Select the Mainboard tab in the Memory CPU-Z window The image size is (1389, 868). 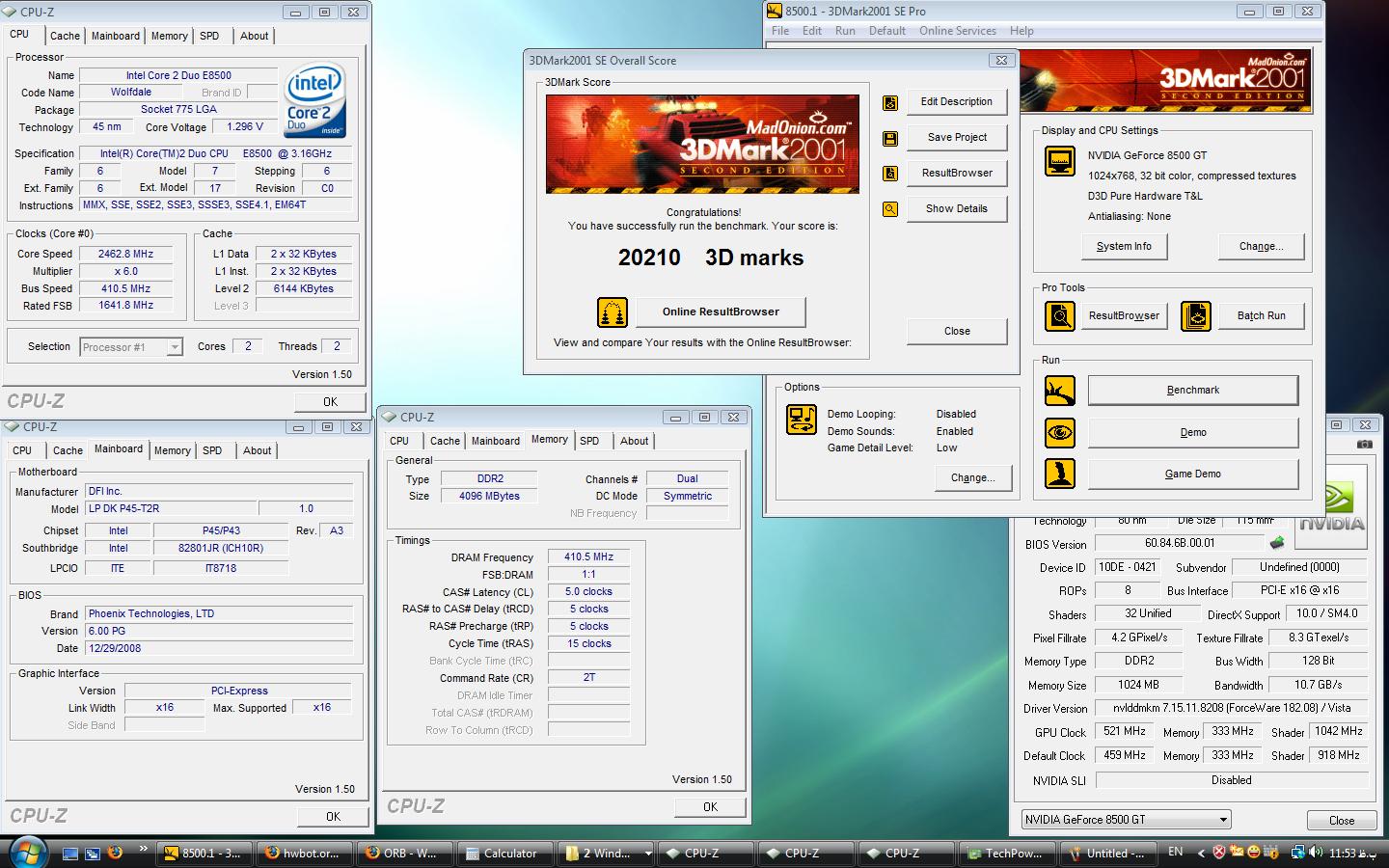pos(496,441)
